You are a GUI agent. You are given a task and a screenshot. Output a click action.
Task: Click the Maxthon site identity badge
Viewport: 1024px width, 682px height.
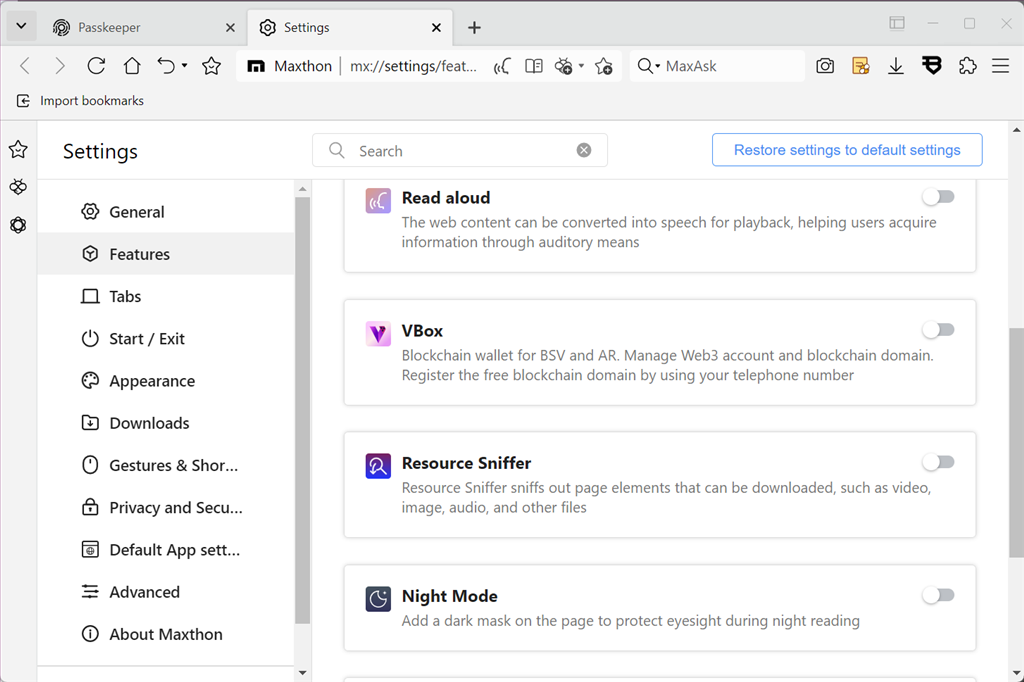289,66
